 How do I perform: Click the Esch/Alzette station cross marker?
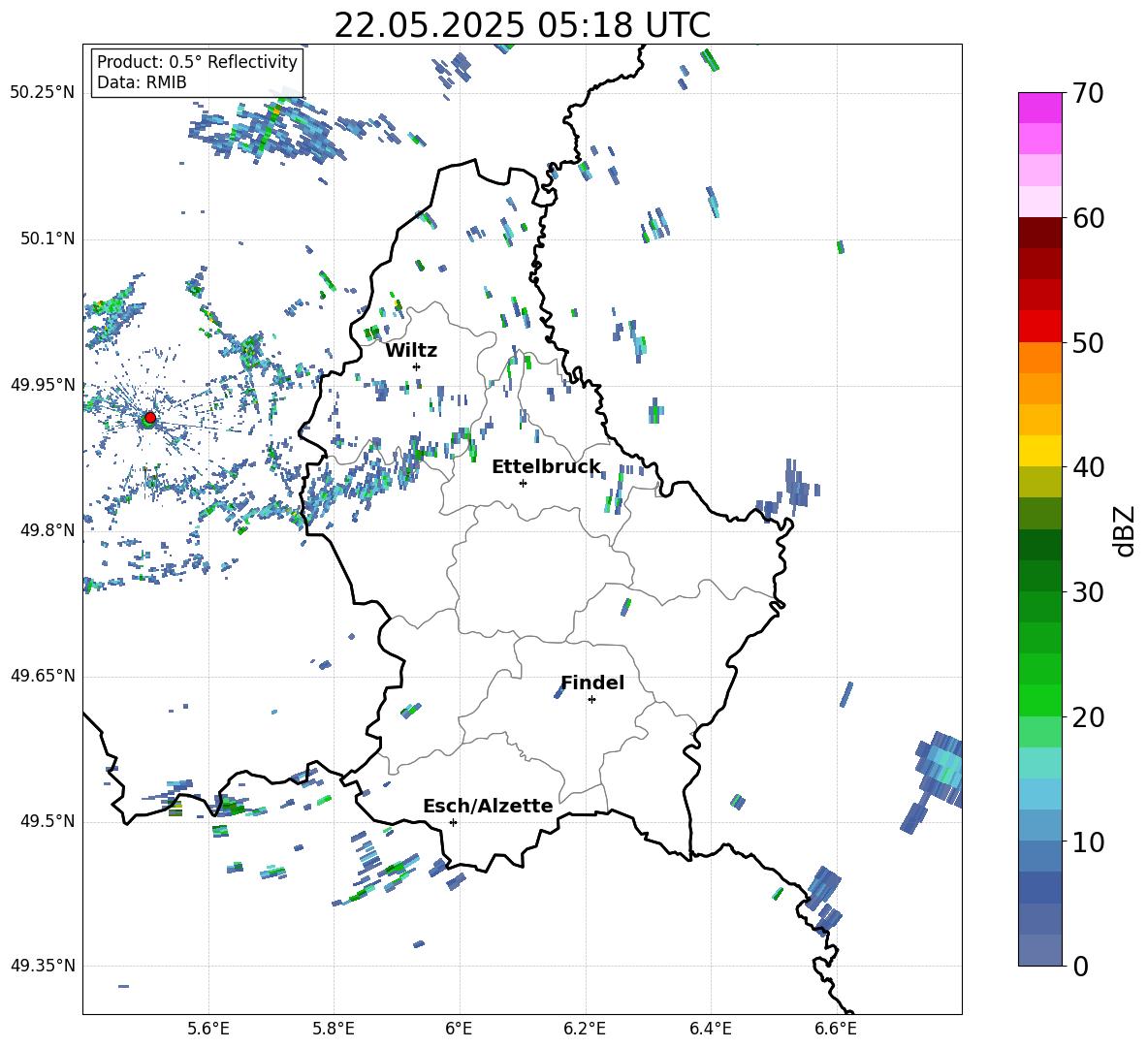453,822
